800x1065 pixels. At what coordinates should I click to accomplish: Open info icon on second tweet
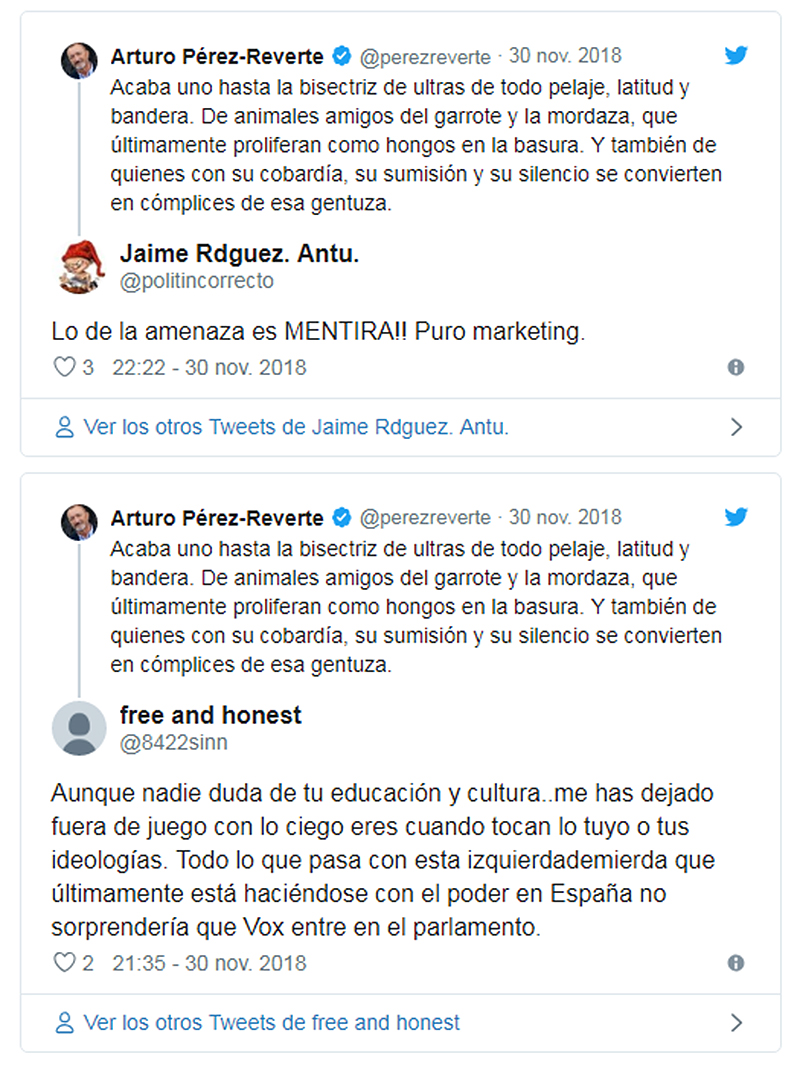(x=735, y=963)
